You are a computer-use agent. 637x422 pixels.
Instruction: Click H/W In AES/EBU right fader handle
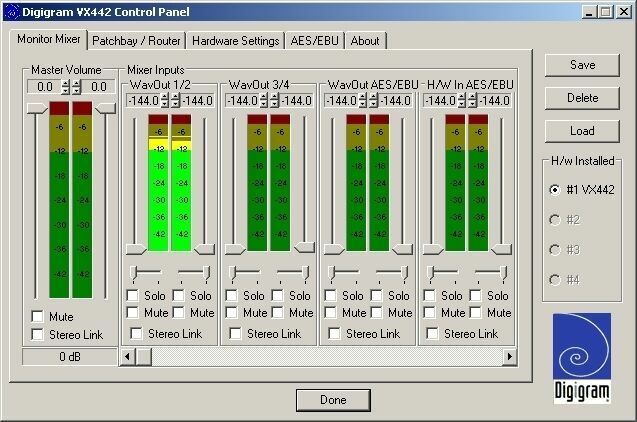(x=501, y=249)
